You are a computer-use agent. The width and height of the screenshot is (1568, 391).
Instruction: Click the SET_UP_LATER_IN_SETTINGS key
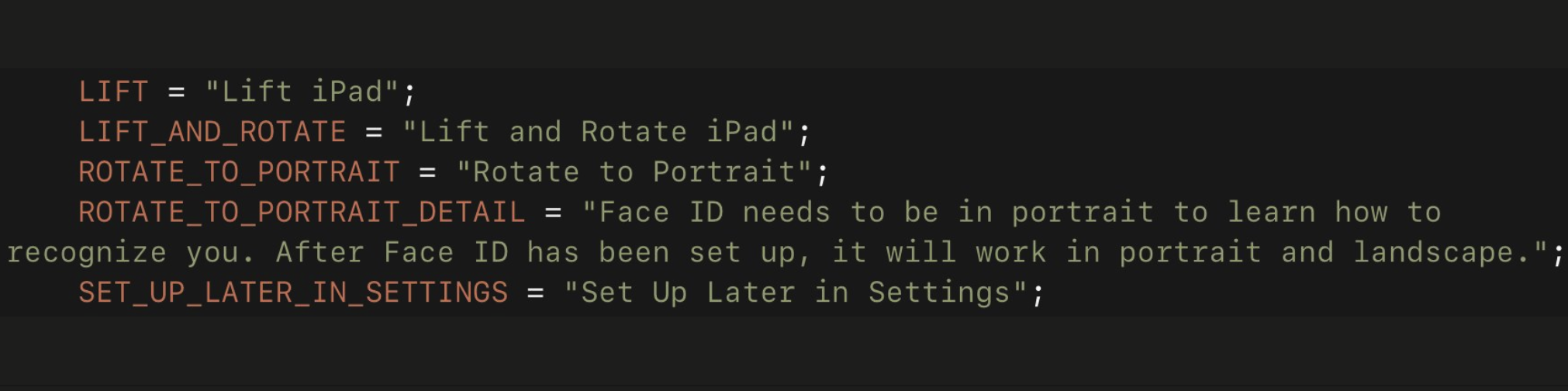coord(293,293)
